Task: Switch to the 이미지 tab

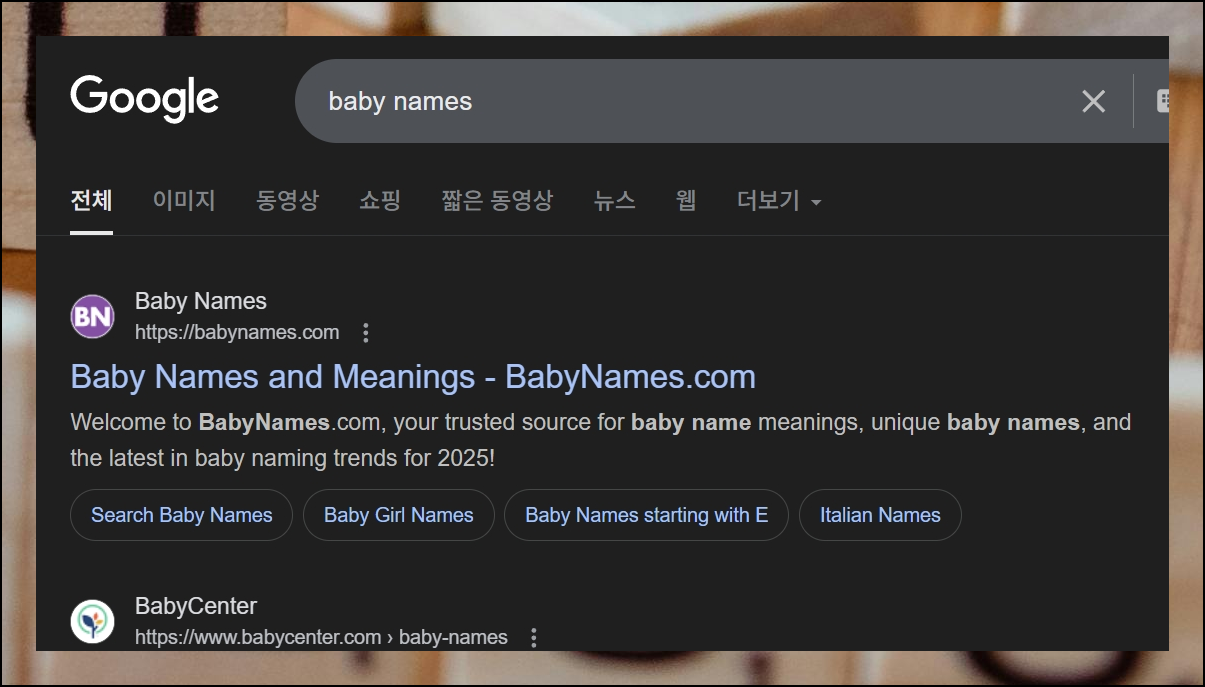Action: [x=184, y=200]
